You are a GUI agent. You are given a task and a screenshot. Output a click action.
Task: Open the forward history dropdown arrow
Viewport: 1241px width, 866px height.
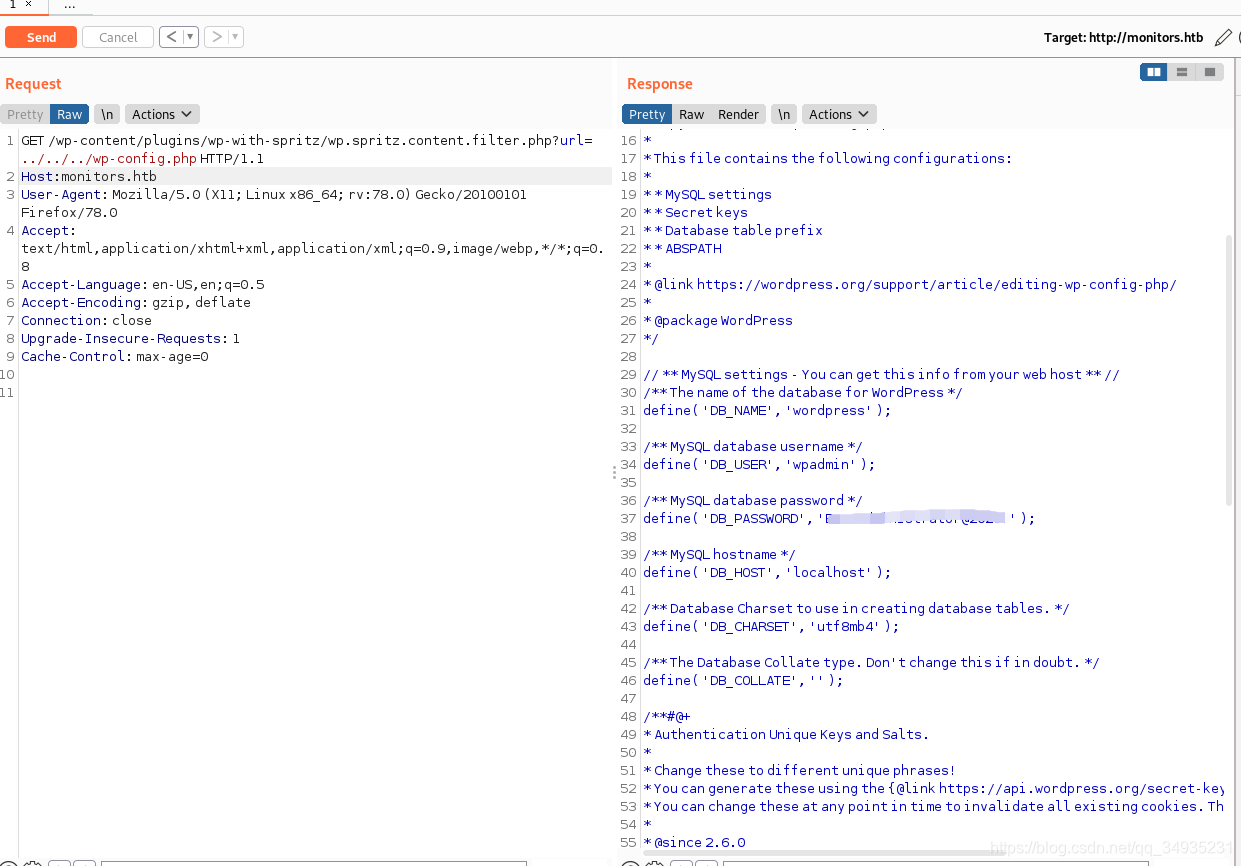[x=236, y=37]
